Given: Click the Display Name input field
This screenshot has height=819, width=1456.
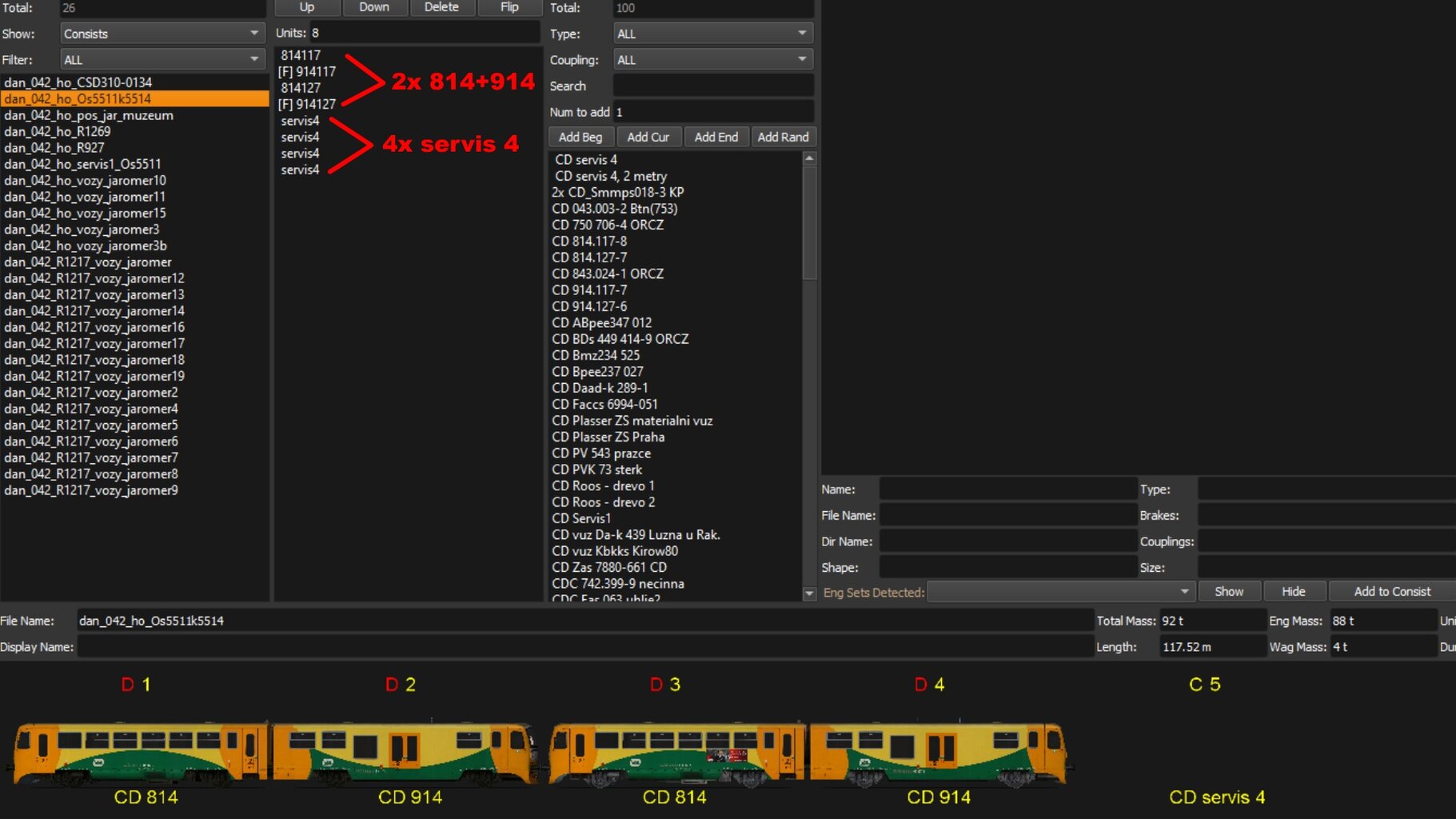Looking at the screenshot, I should 584,647.
